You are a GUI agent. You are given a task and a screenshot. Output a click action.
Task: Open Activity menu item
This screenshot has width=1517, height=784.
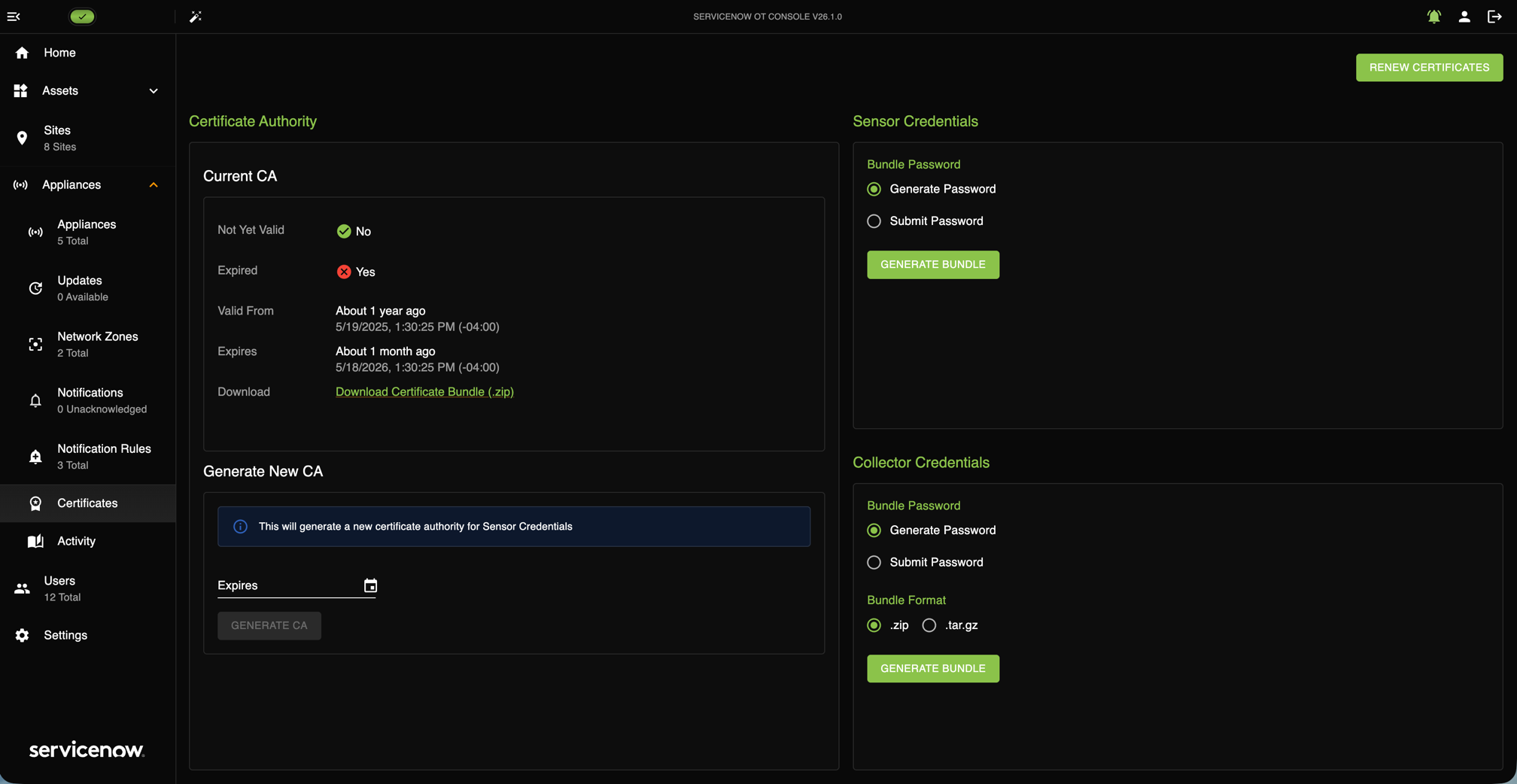pyautogui.click(x=87, y=542)
